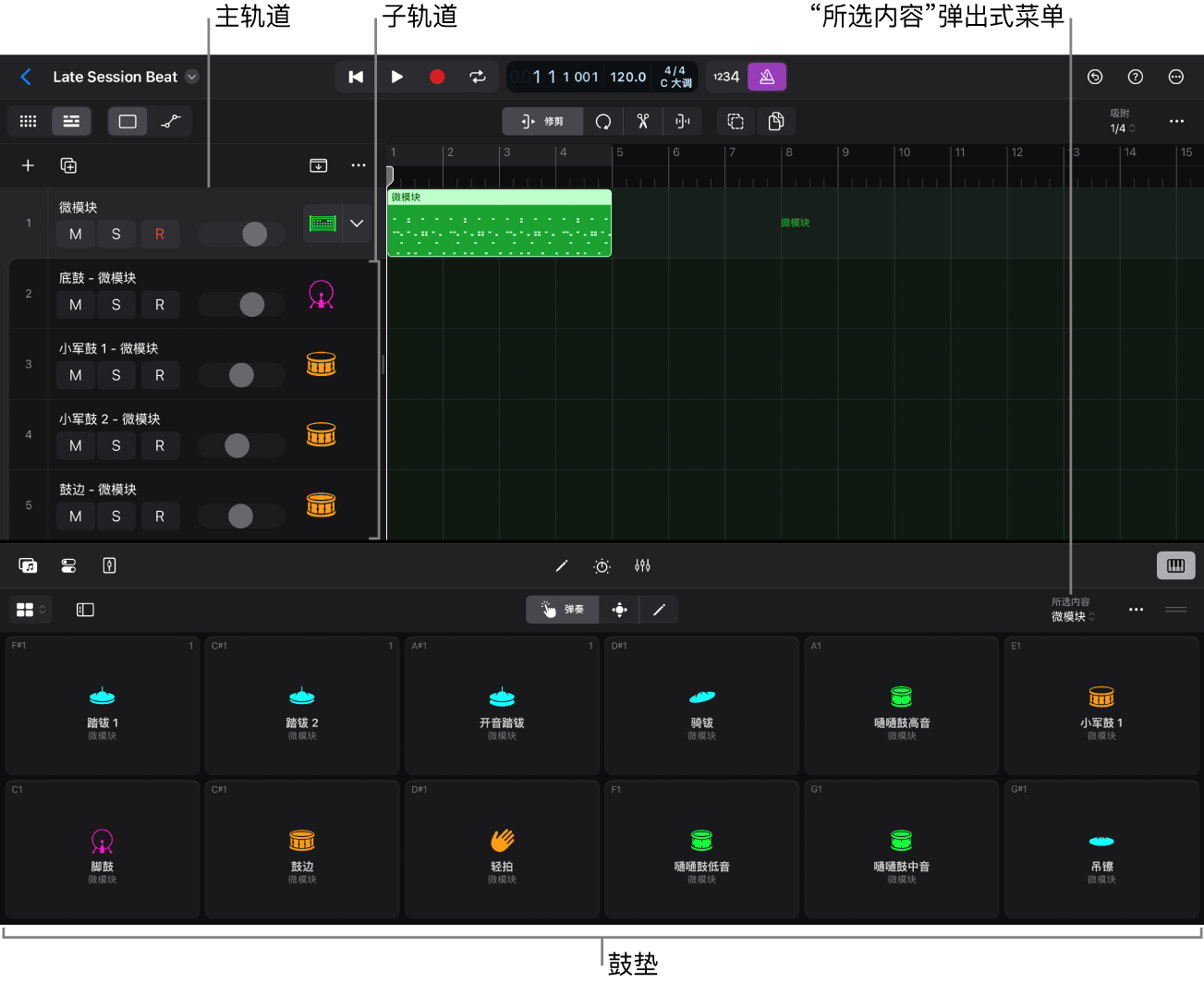The image size is (1204, 983).
Task: Adjust the 鼓边 track volume slider
Action: click(240, 516)
